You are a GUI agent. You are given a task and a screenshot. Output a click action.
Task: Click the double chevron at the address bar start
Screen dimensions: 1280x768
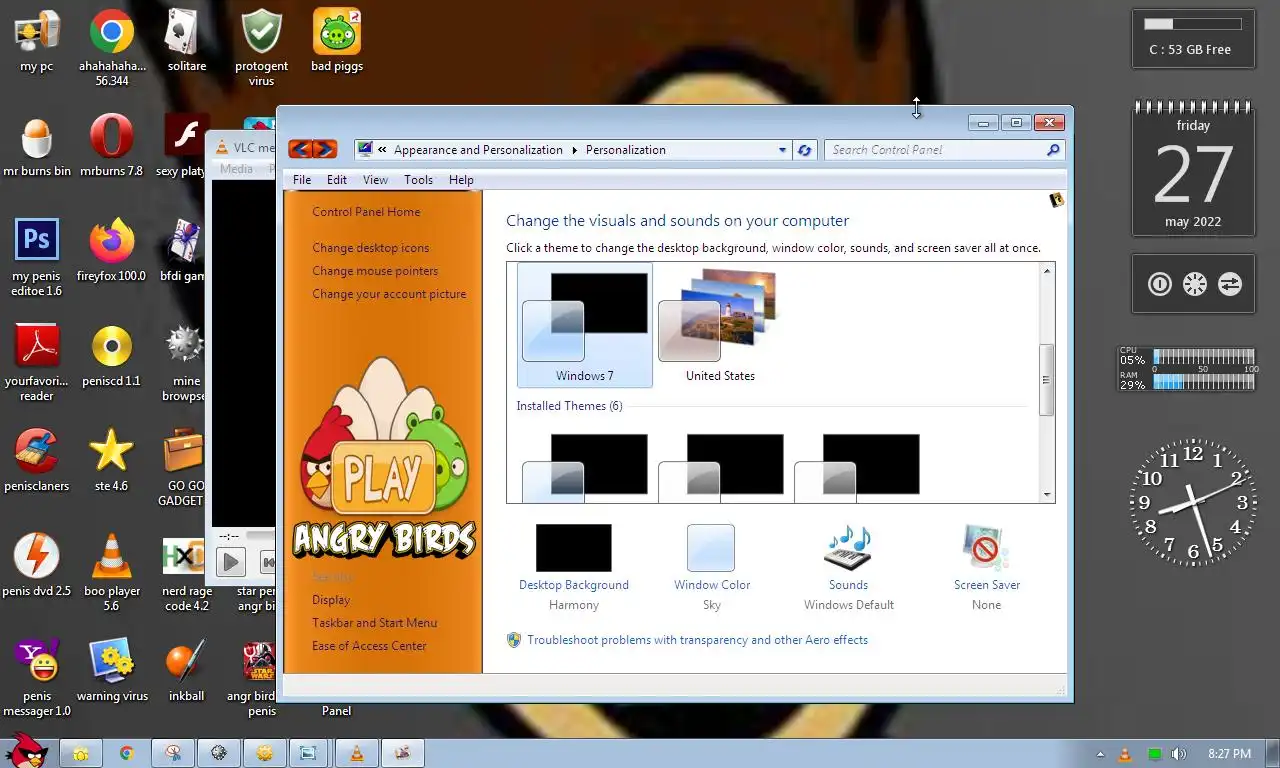[x=382, y=150]
